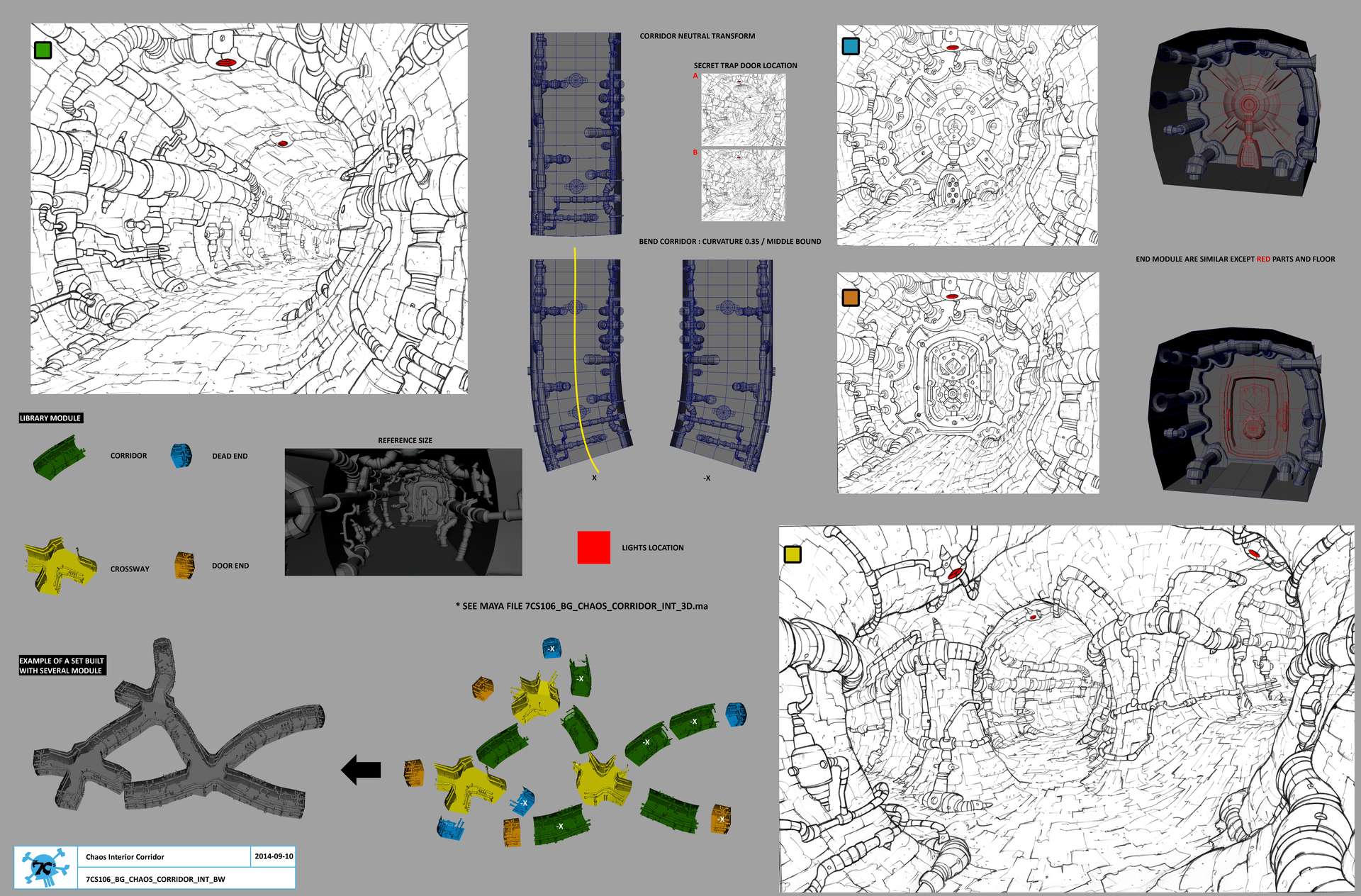
Task: Select the bottom-left blue module in the exploded set
Action: (x=451, y=829)
